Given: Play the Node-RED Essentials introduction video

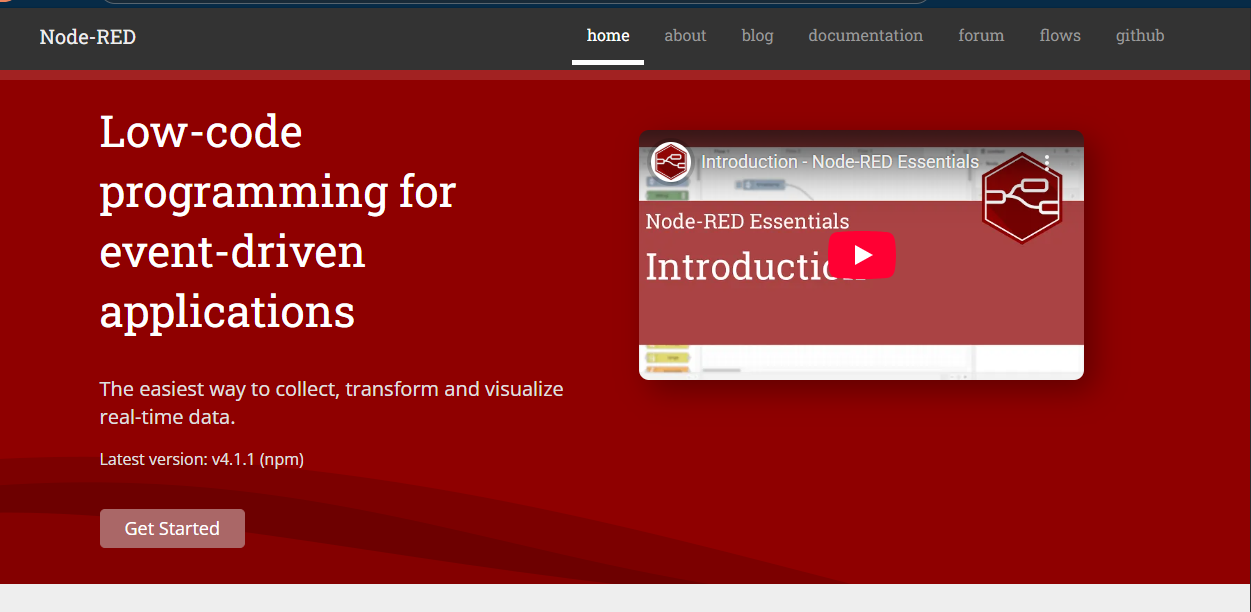Looking at the screenshot, I should [x=861, y=255].
